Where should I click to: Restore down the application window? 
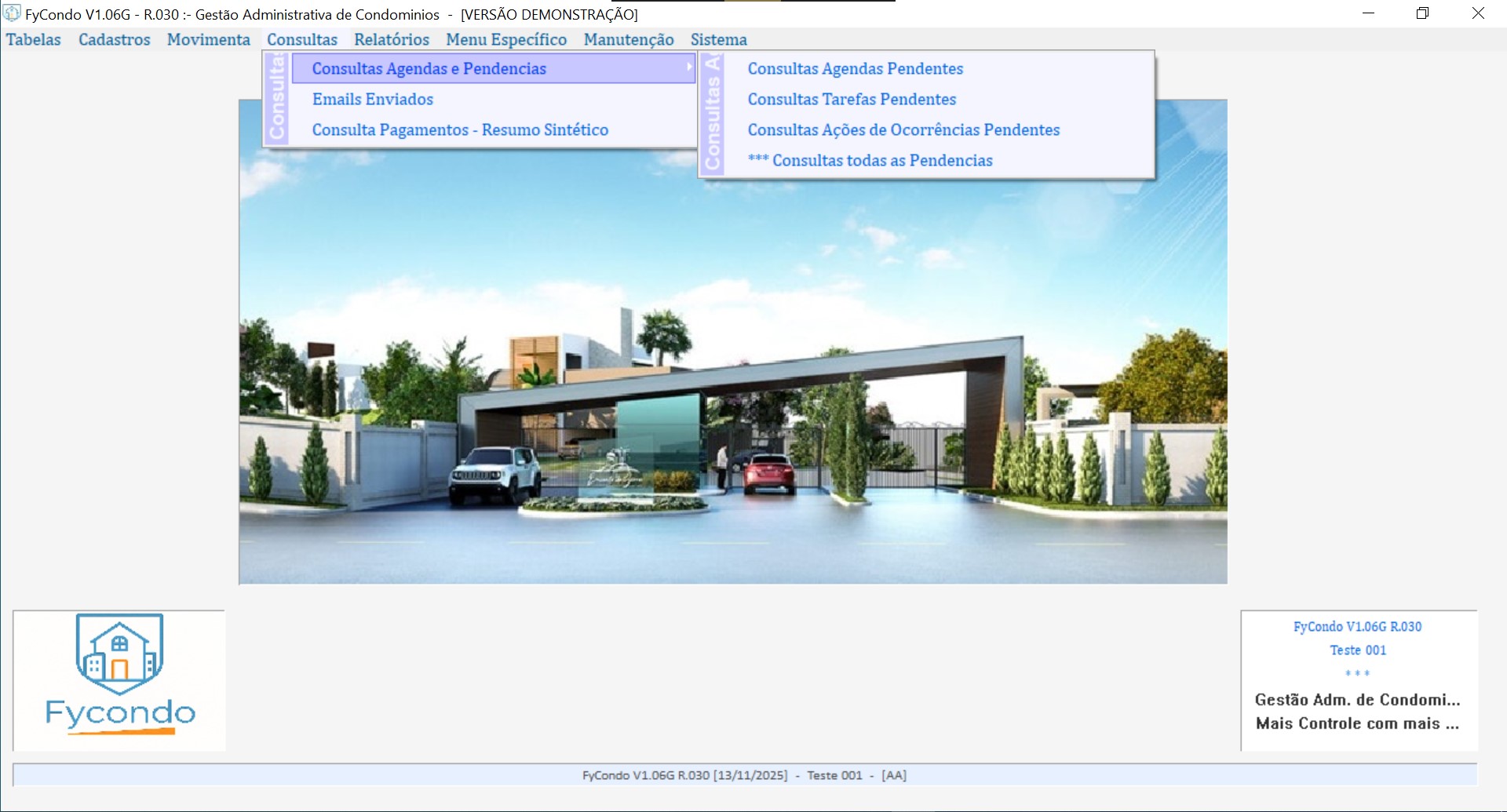pyautogui.click(x=1422, y=13)
